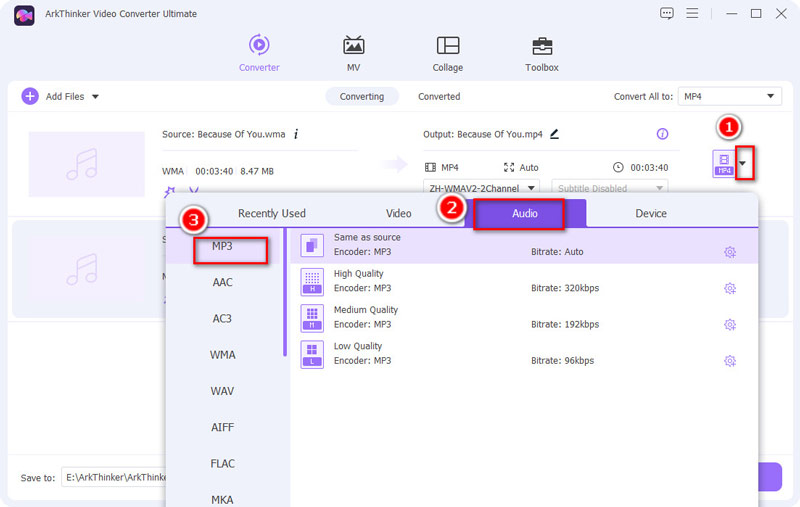Open settings gear for Medium Quality preset
Image resolution: width=800 pixels, height=507 pixels.
click(730, 324)
